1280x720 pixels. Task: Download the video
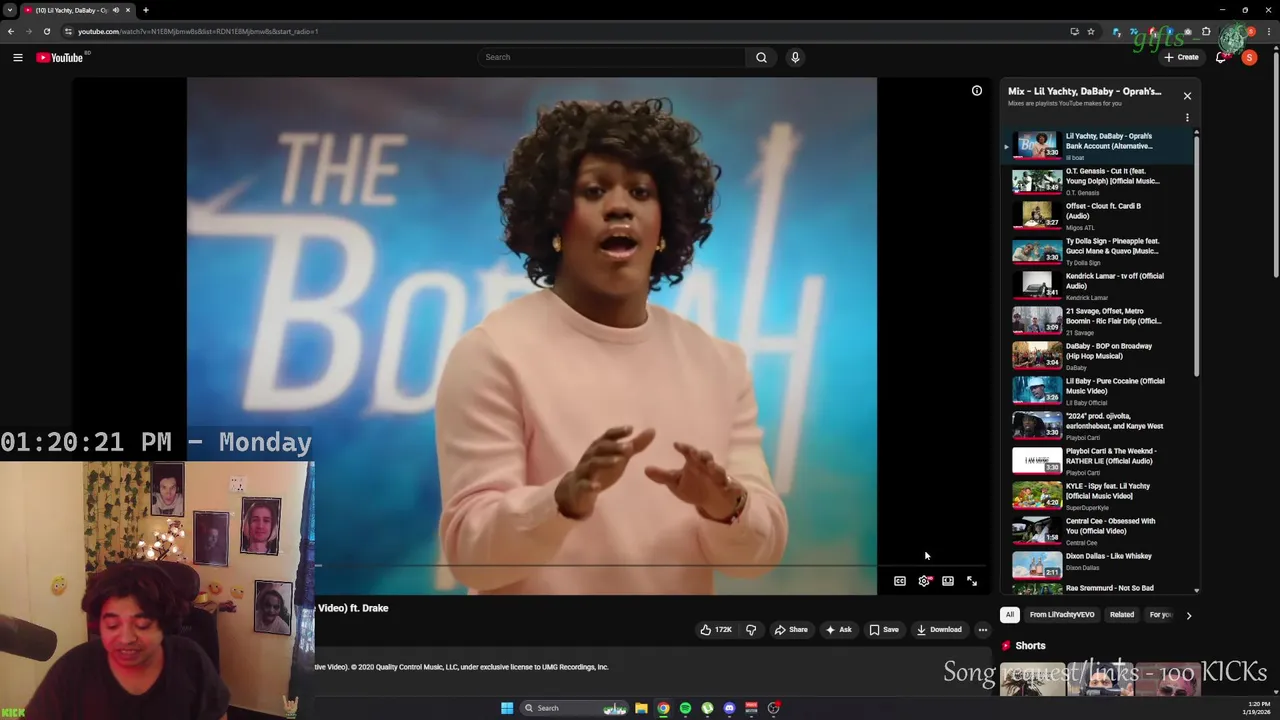click(939, 630)
